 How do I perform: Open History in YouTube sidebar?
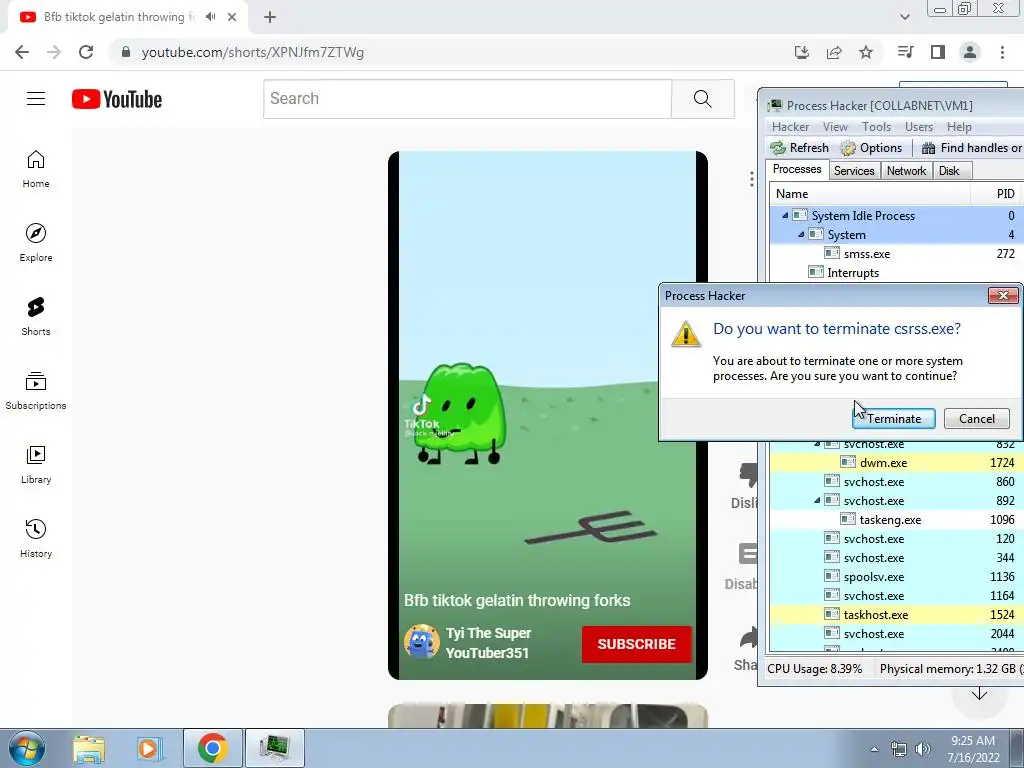(36, 538)
